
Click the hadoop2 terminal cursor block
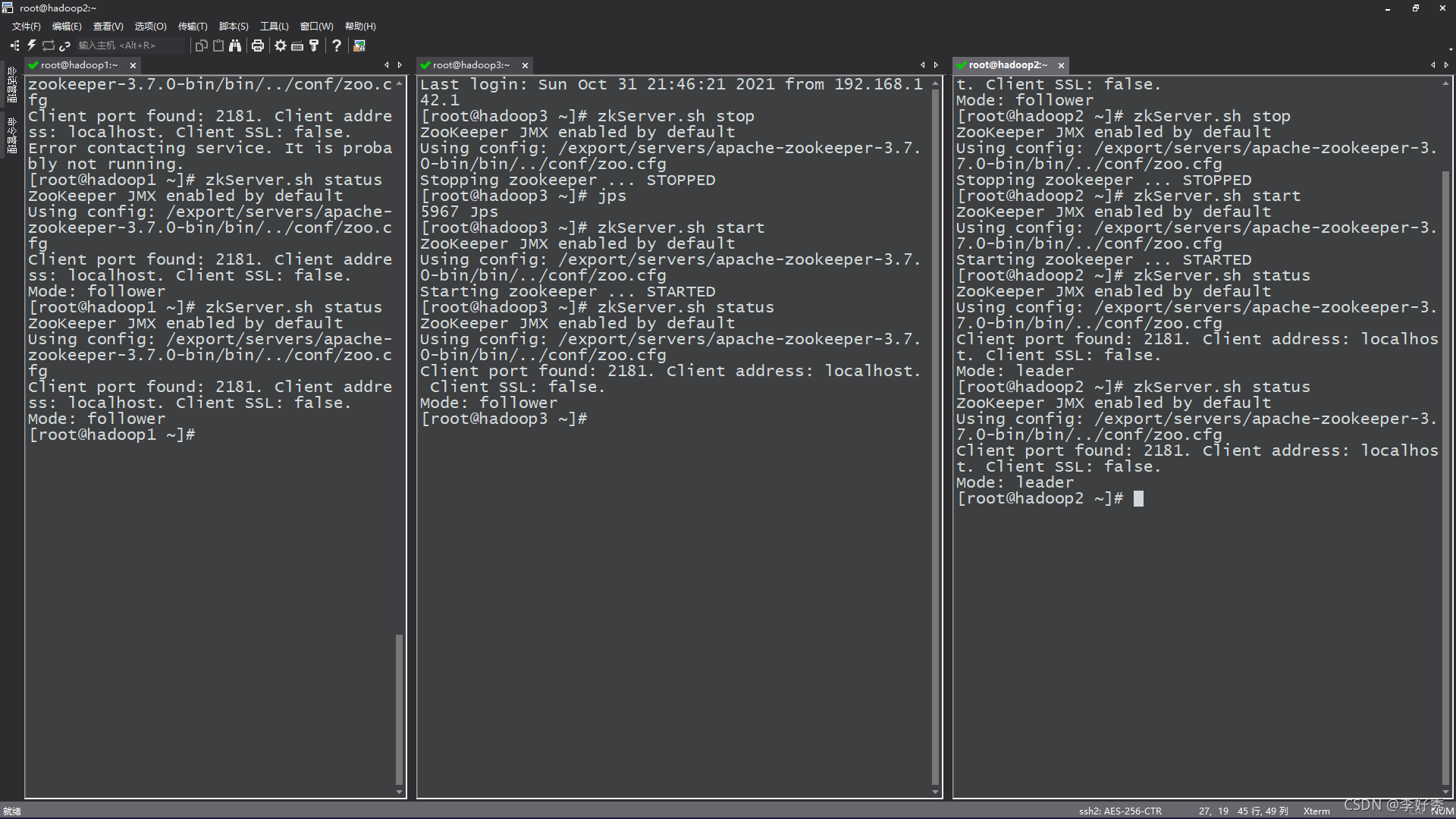tap(1138, 498)
